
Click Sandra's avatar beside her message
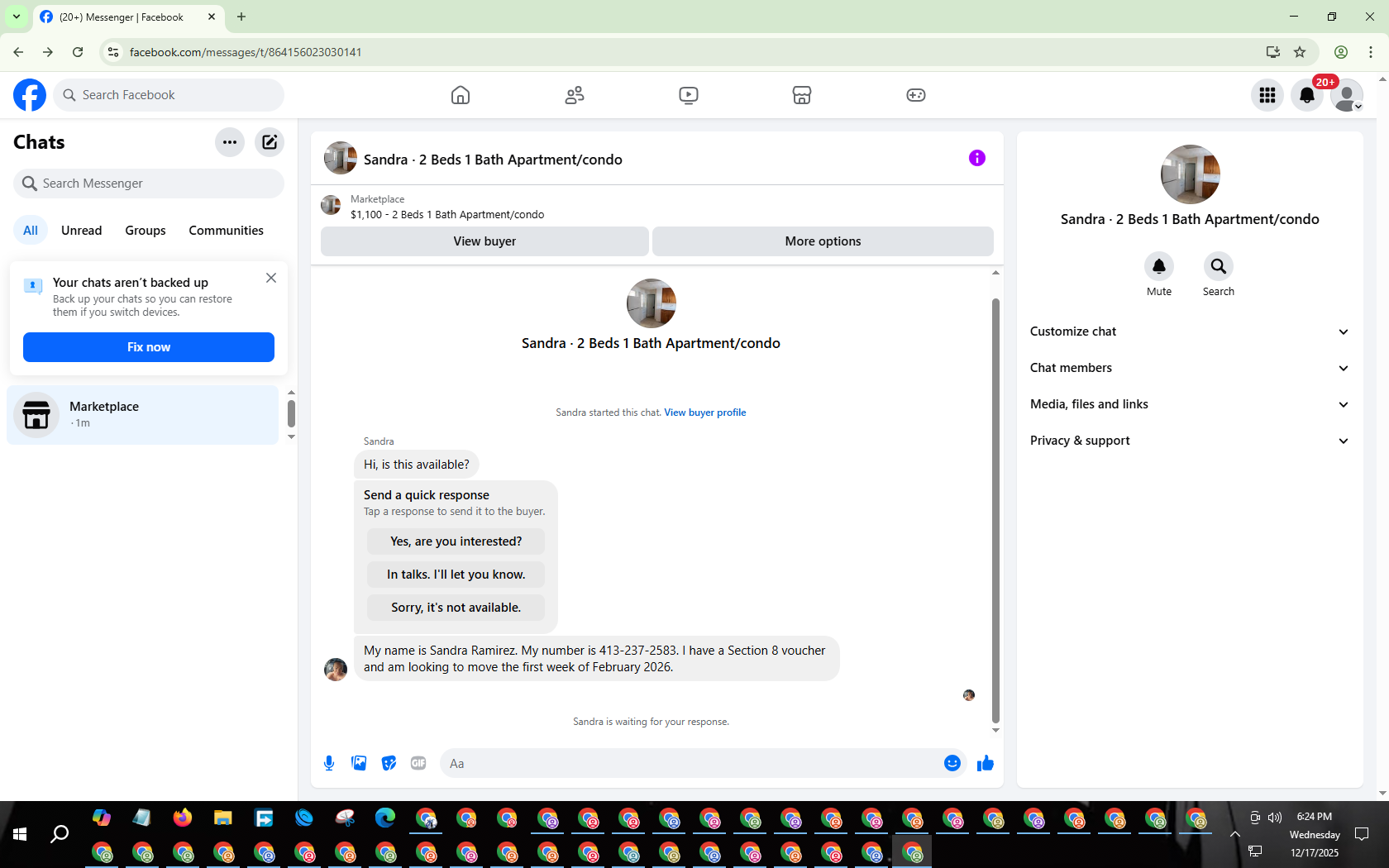click(336, 670)
